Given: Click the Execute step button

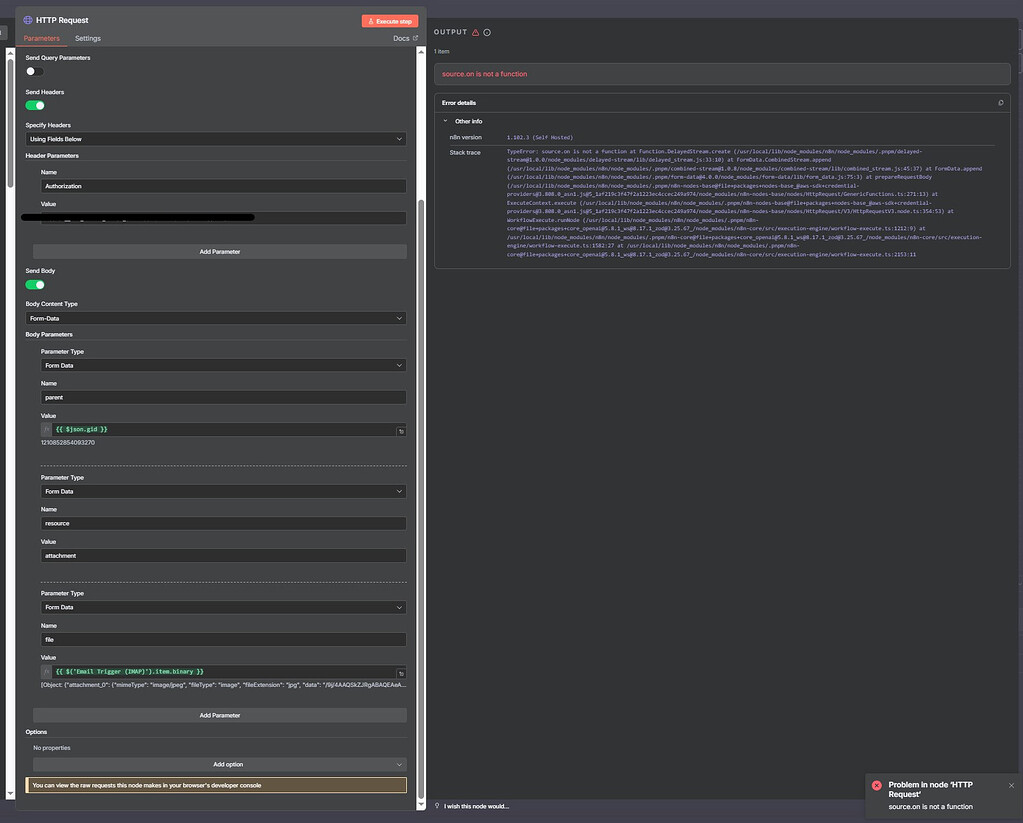Looking at the screenshot, I should coord(390,20).
